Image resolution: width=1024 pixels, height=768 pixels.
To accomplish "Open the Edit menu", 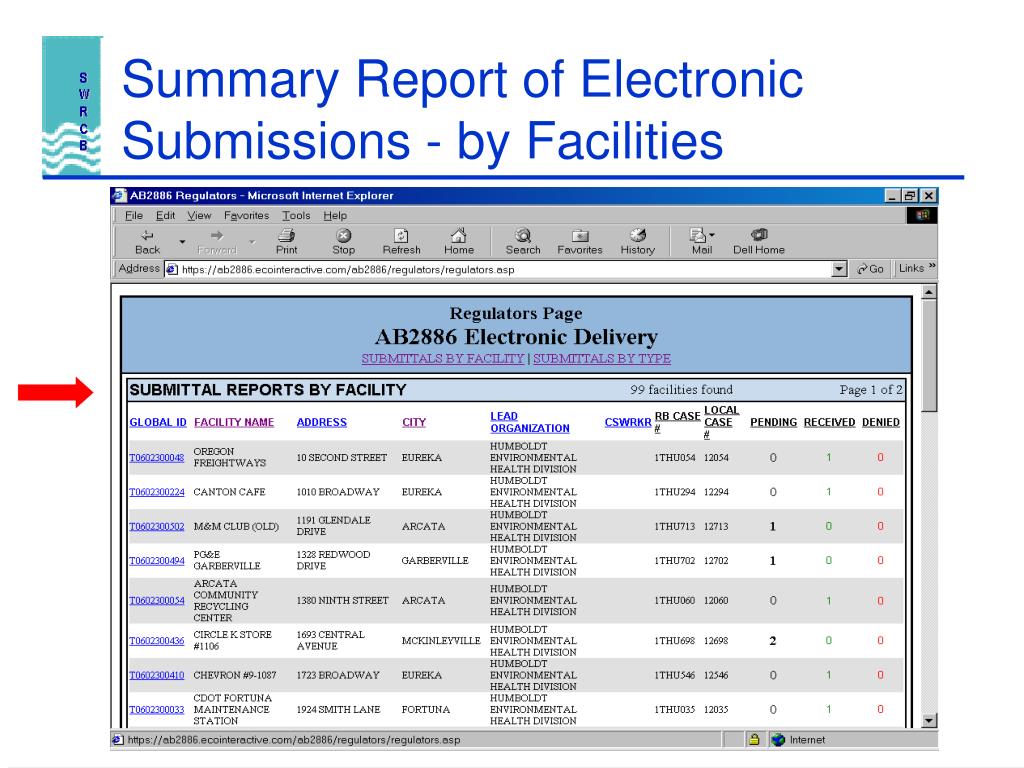I will click(x=165, y=216).
